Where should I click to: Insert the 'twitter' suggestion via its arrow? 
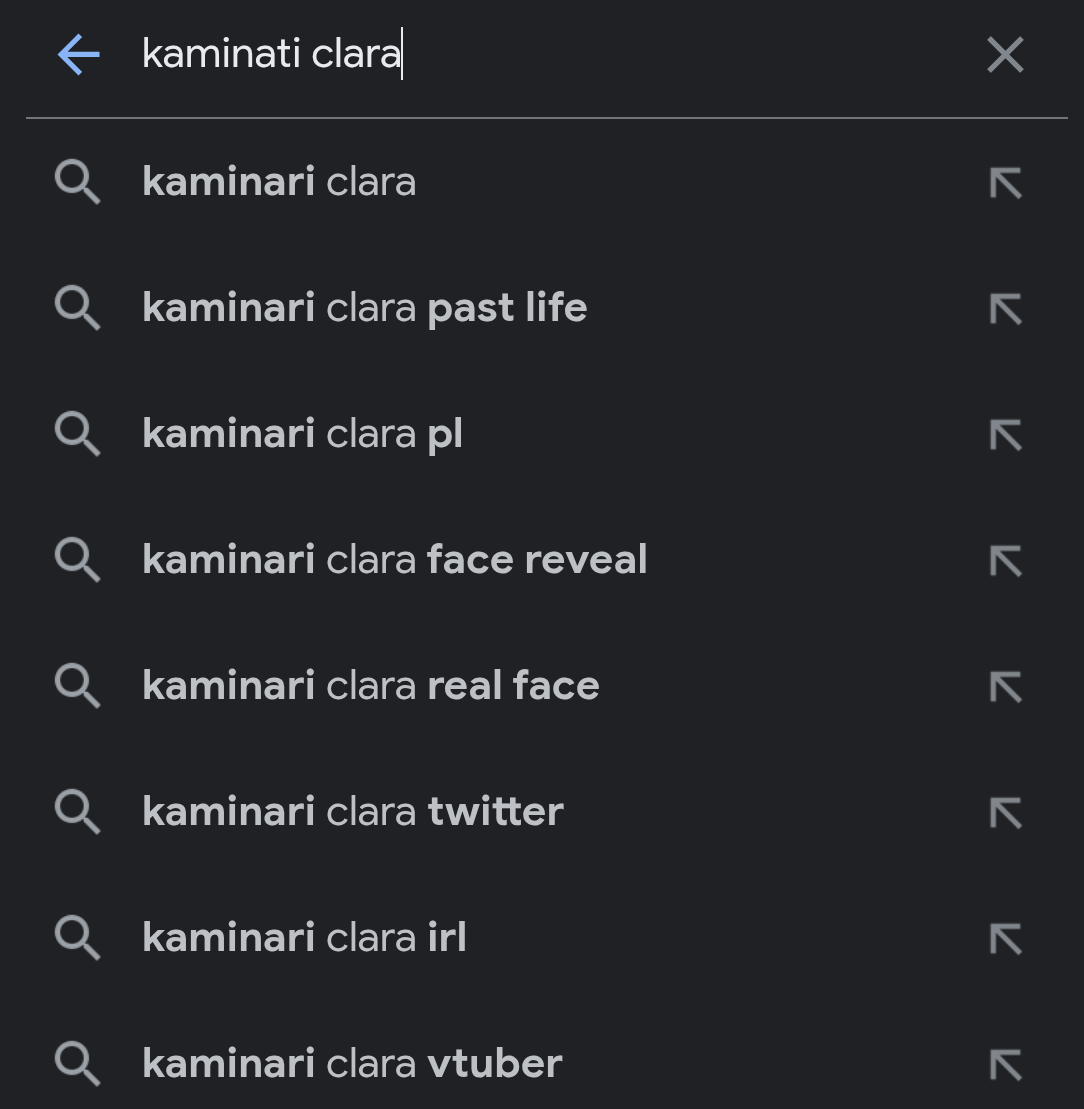(x=1005, y=812)
